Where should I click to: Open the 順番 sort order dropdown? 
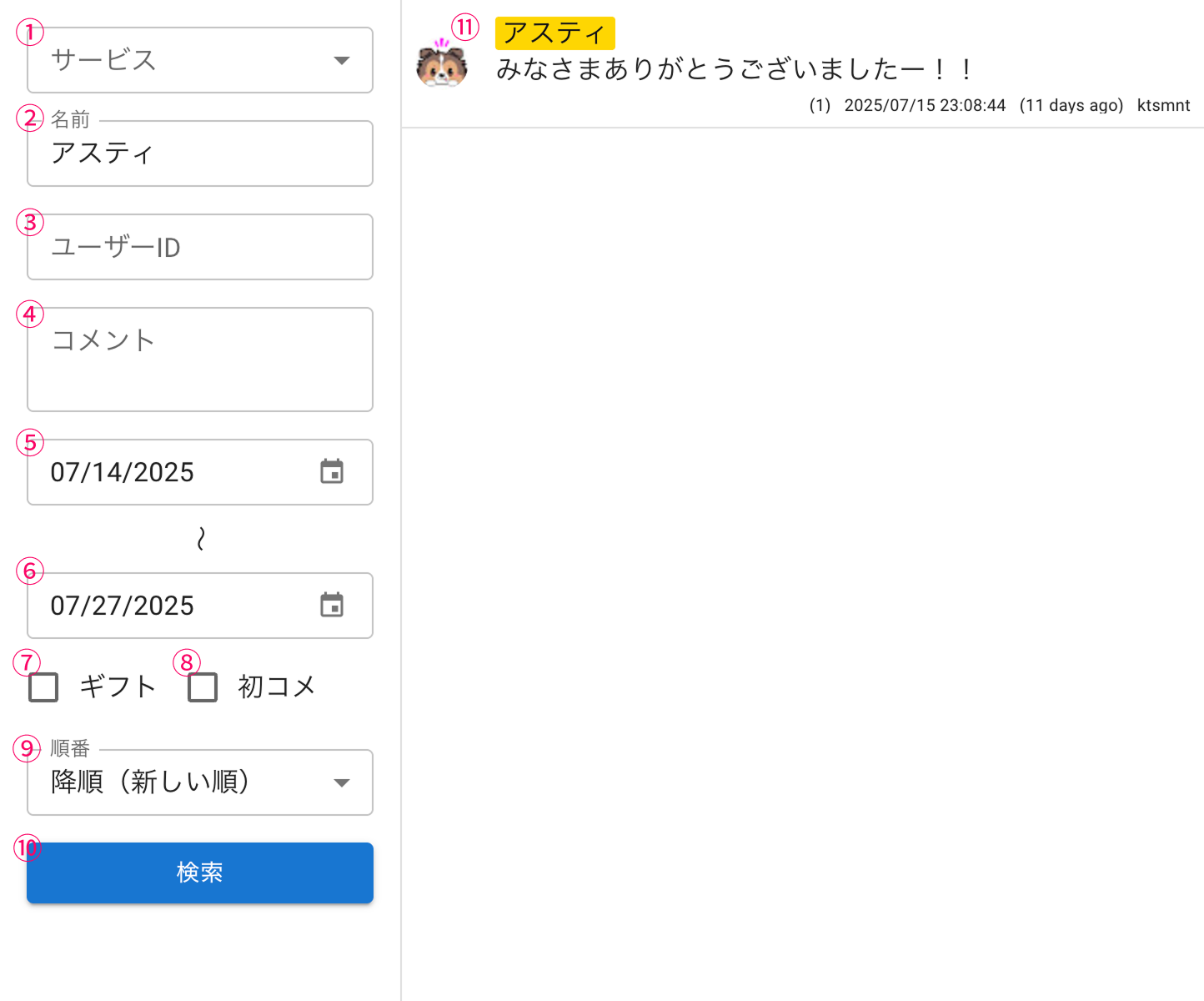[x=200, y=782]
